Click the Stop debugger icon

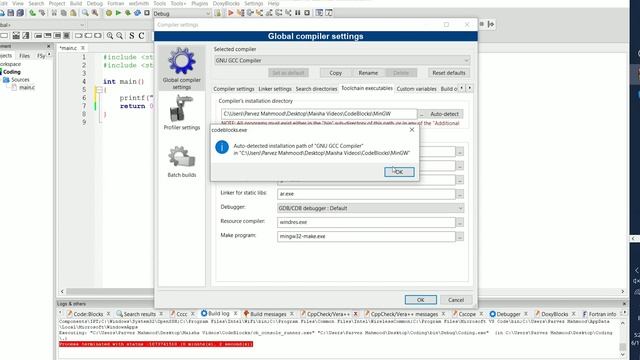click(x=307, y=13)
